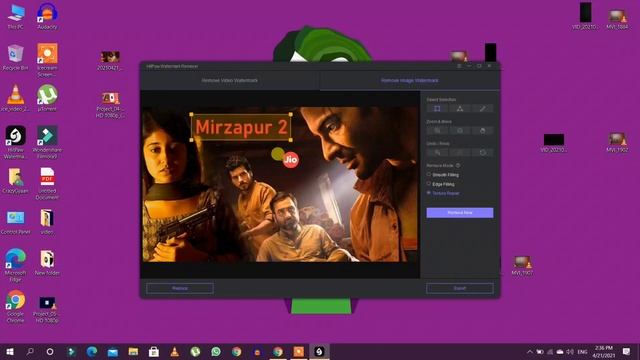Show hidden system tray icons chevron
Screen dimensions: 640x360
point(529,352)
